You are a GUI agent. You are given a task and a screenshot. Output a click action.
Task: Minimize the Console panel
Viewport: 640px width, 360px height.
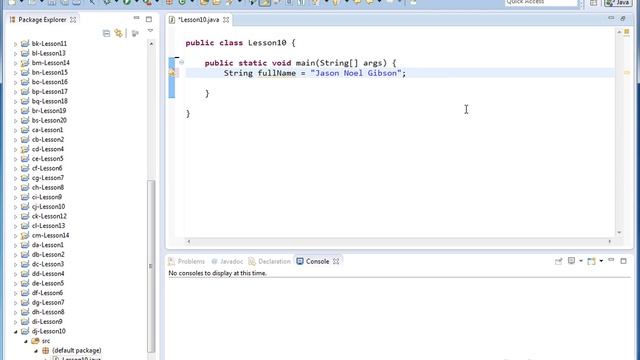(611, 260)
